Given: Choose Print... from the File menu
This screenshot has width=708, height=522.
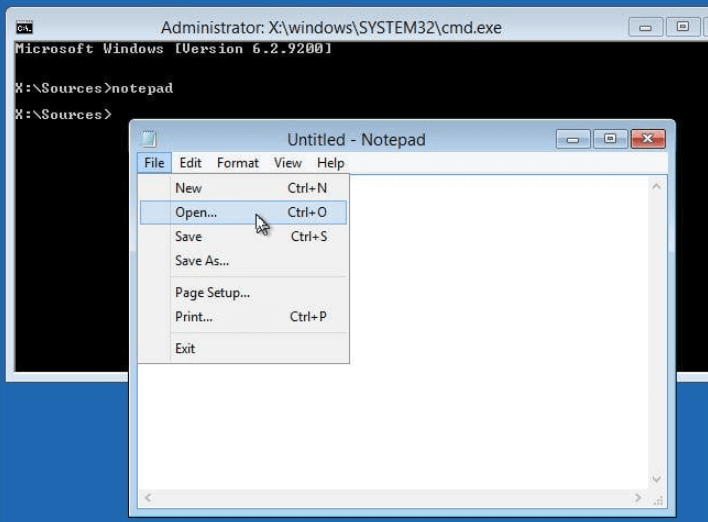Looking at the screenshot, I should pos(243,317).
